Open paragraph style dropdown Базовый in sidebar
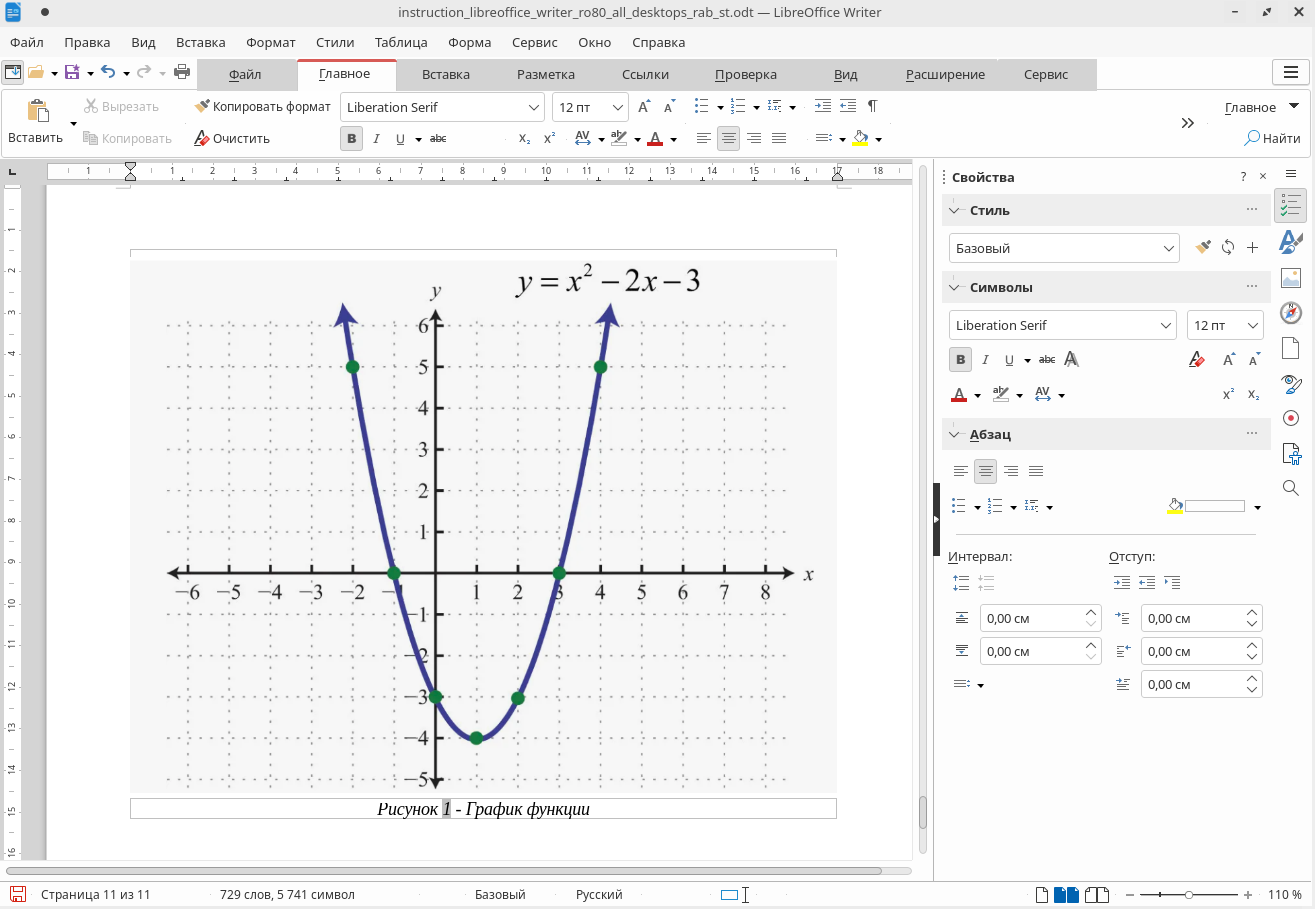Viewport: 1315px width, 909px height. point(1170,248)
